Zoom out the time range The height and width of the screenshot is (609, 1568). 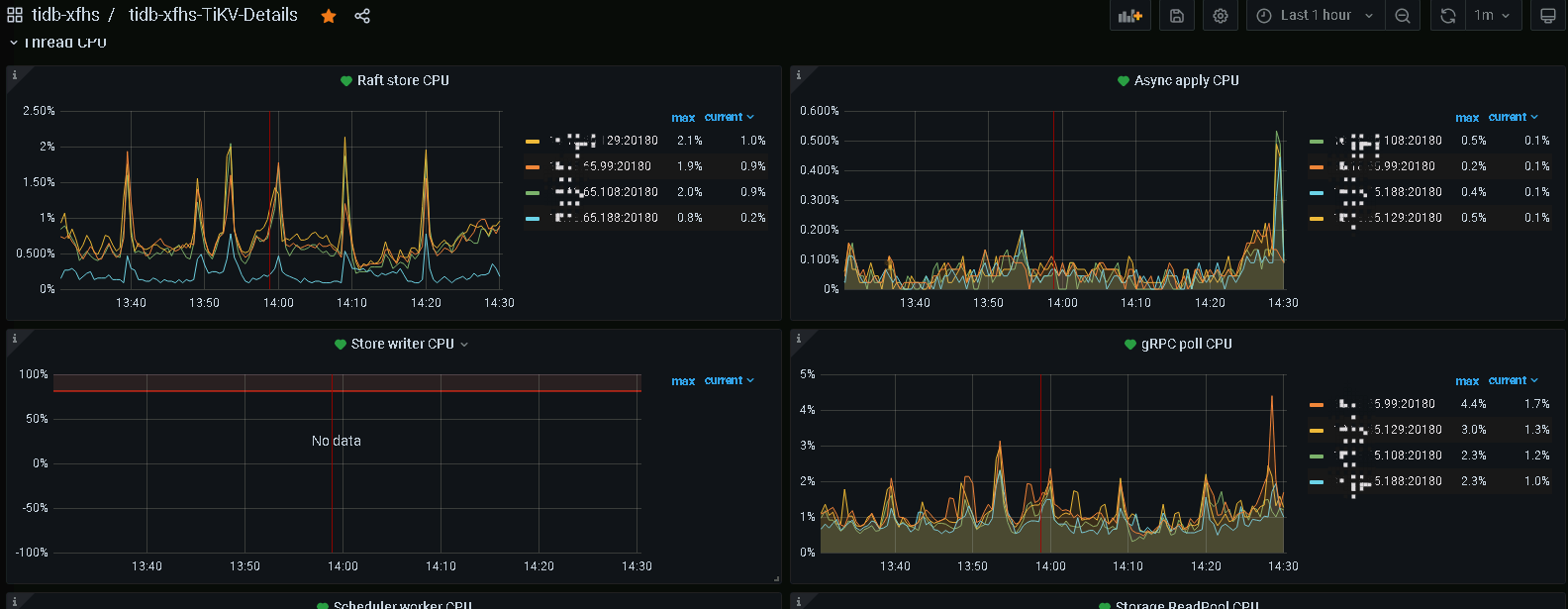[1403, 16]
